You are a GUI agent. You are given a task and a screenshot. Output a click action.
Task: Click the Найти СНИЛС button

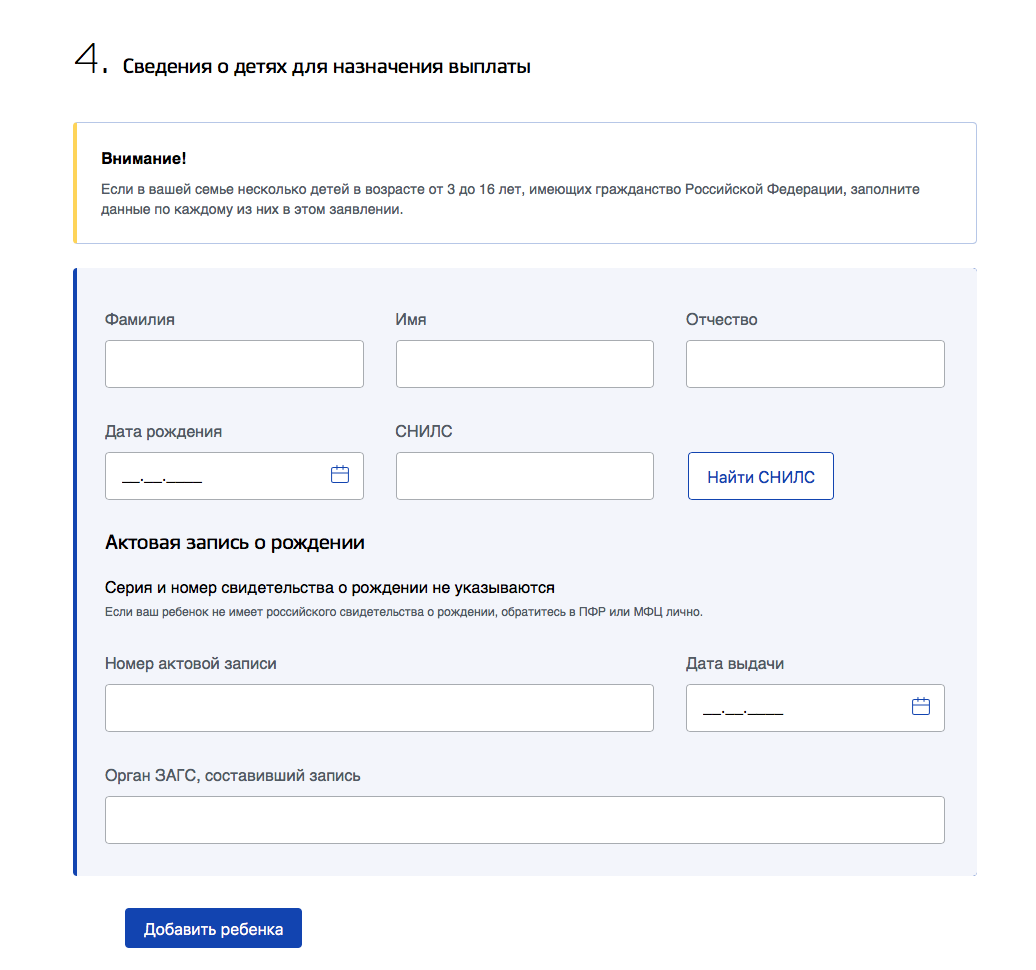(x=760, y=476)
